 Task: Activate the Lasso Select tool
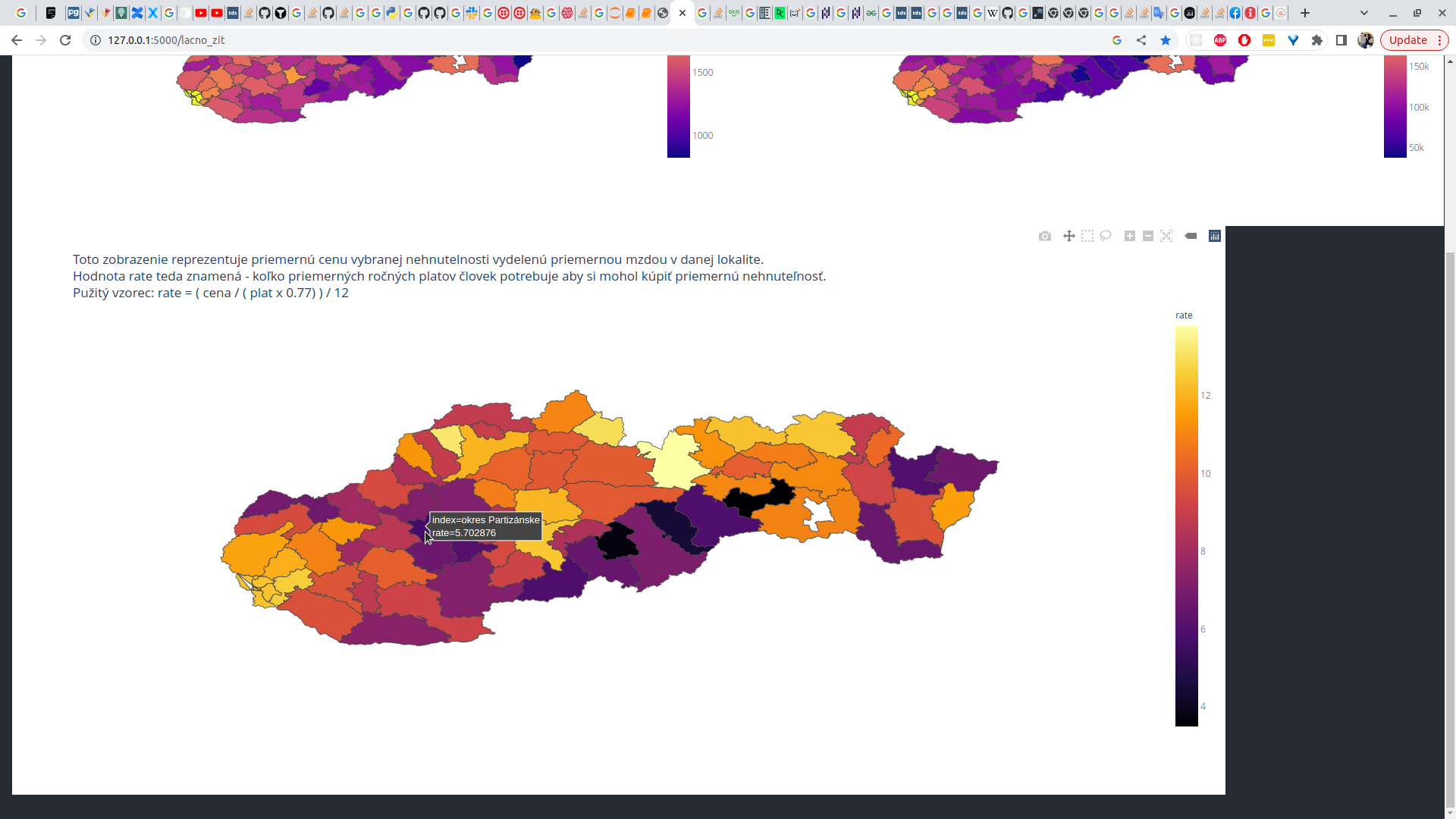point(1106,237)
